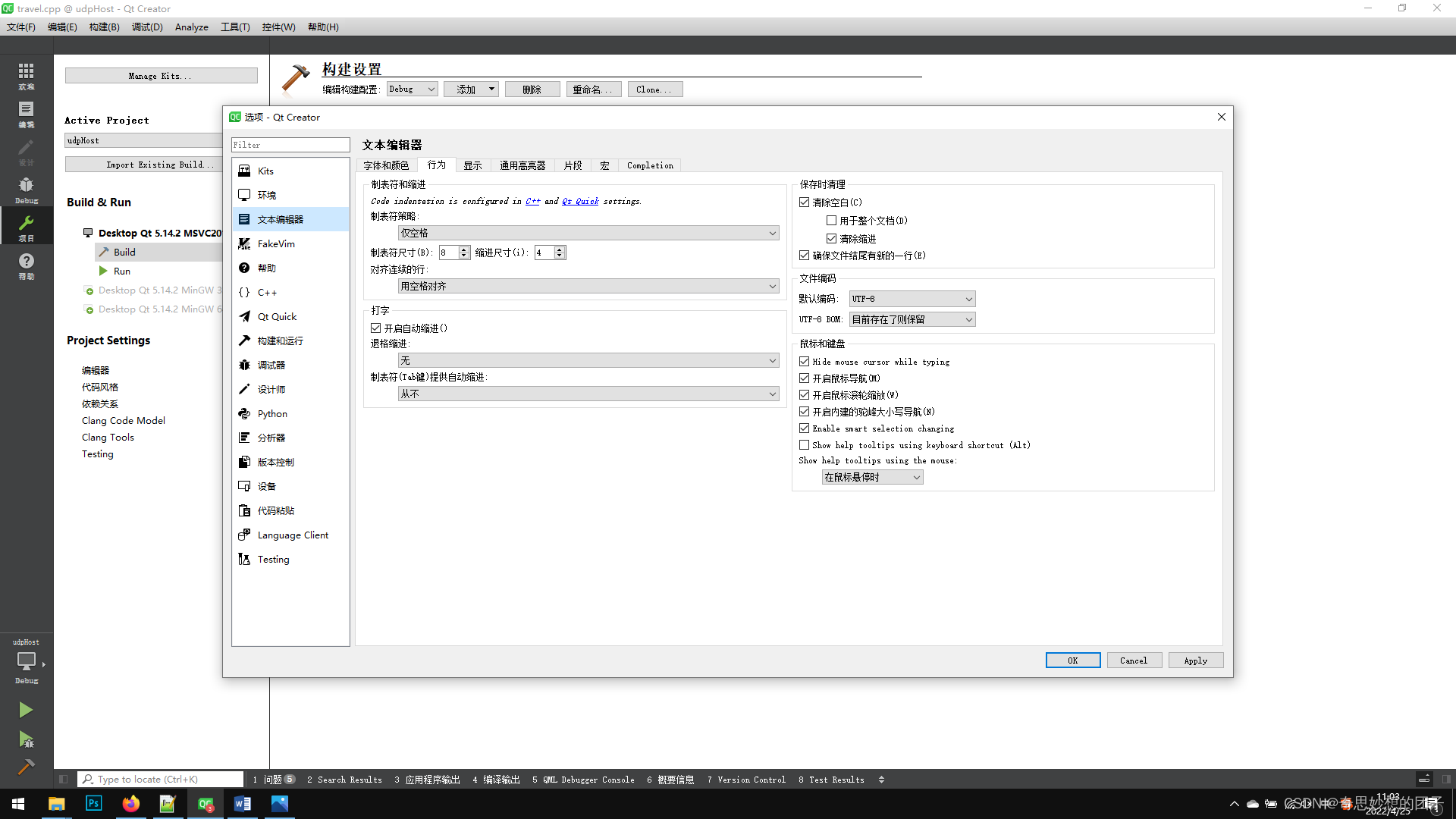Switch to the Completion tab
Image resolution: width=1456 pixels, height=819 pixels.
click(x=650, y=165)
